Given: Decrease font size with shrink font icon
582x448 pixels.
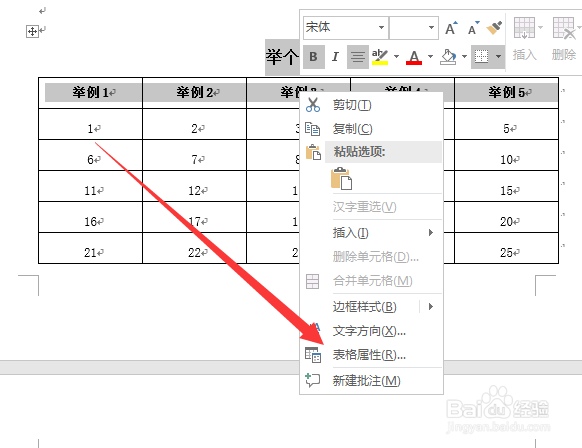Looking at the screenshot, I should click(473, 28).
